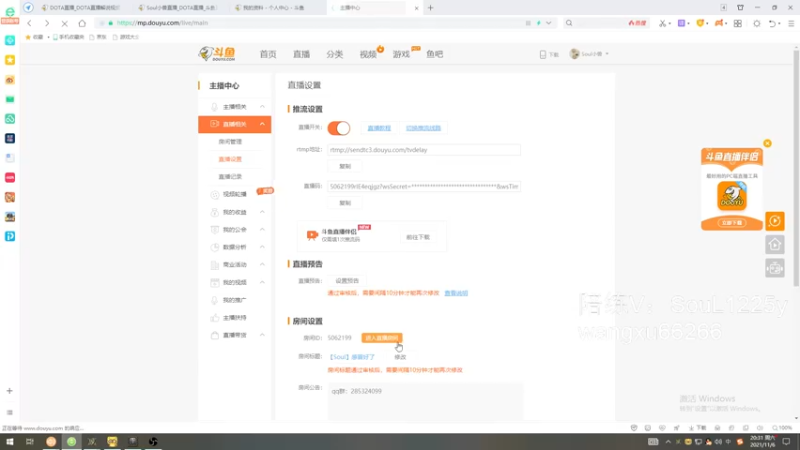
Task: Click the four-square grid icon in browser toolbar
Action: [x=738, y=23]
